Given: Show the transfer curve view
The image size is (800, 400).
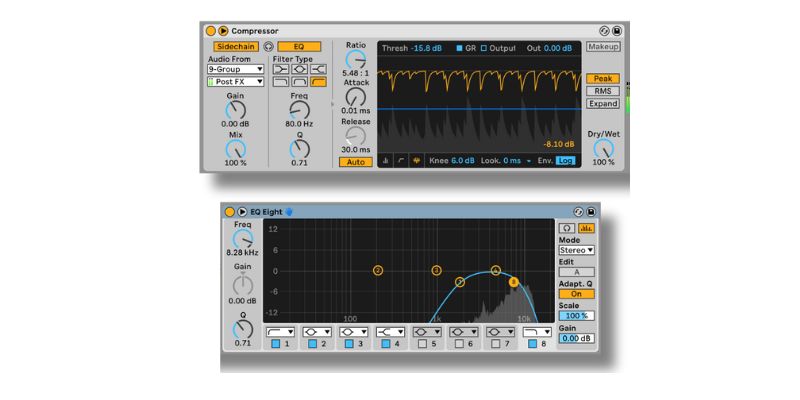Looking at the screenshot, I should tap(401, 161).
